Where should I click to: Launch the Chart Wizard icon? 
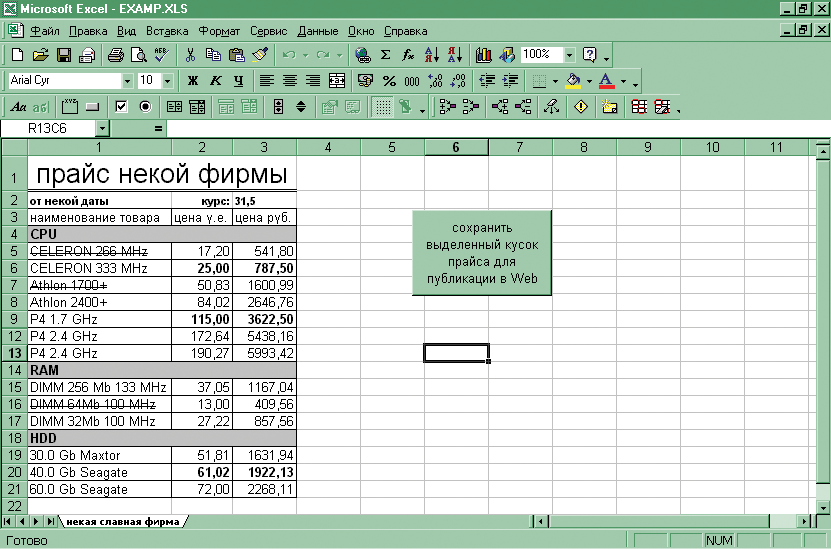[483, 55]
